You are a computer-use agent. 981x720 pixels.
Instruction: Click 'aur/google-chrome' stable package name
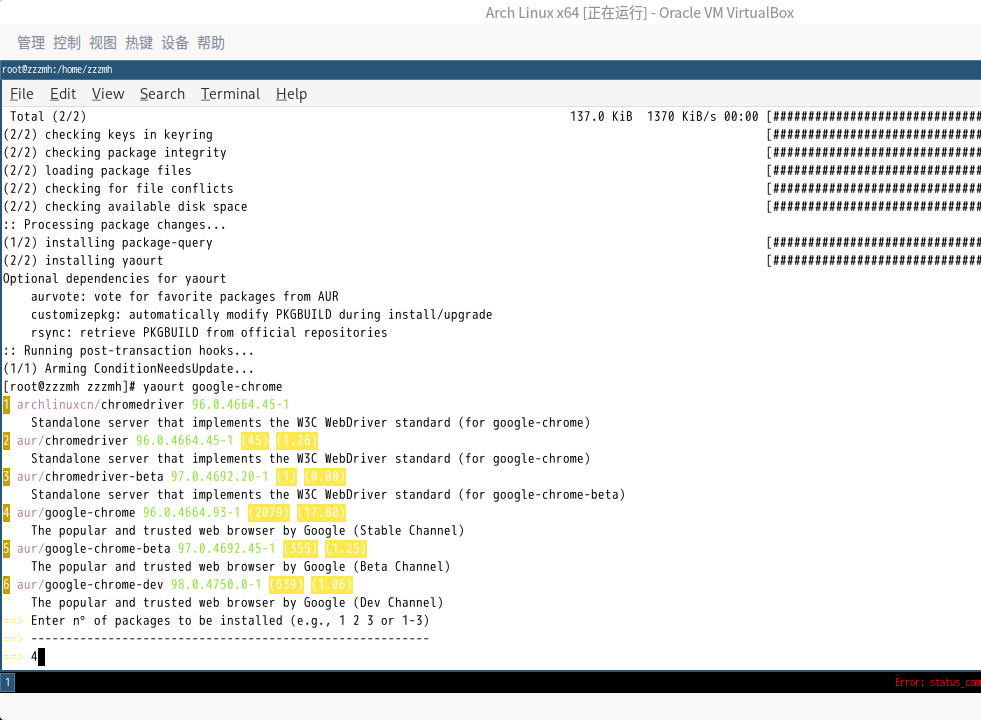[x=76, y=513]
